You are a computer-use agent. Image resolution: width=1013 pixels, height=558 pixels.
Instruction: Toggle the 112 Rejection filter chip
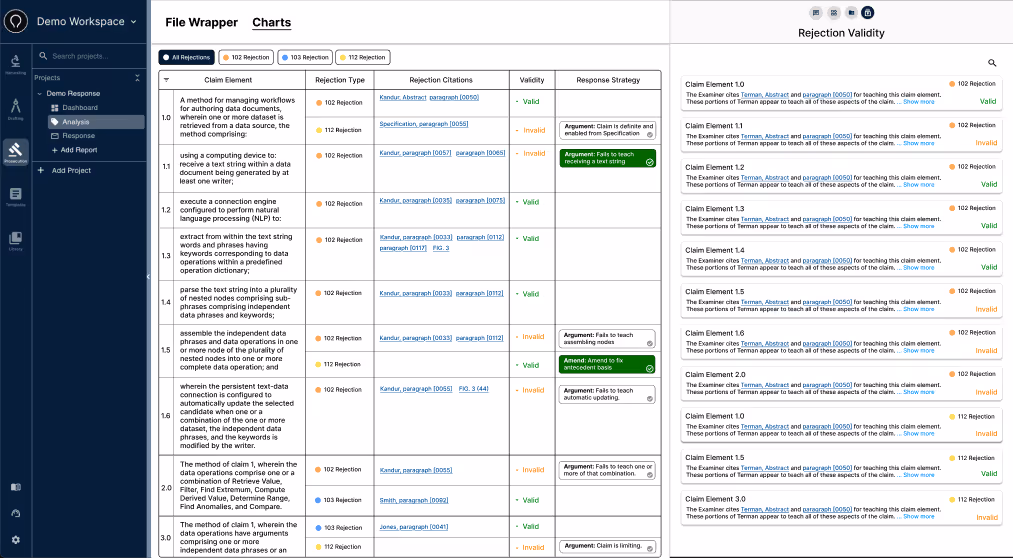tap(363, 57)
